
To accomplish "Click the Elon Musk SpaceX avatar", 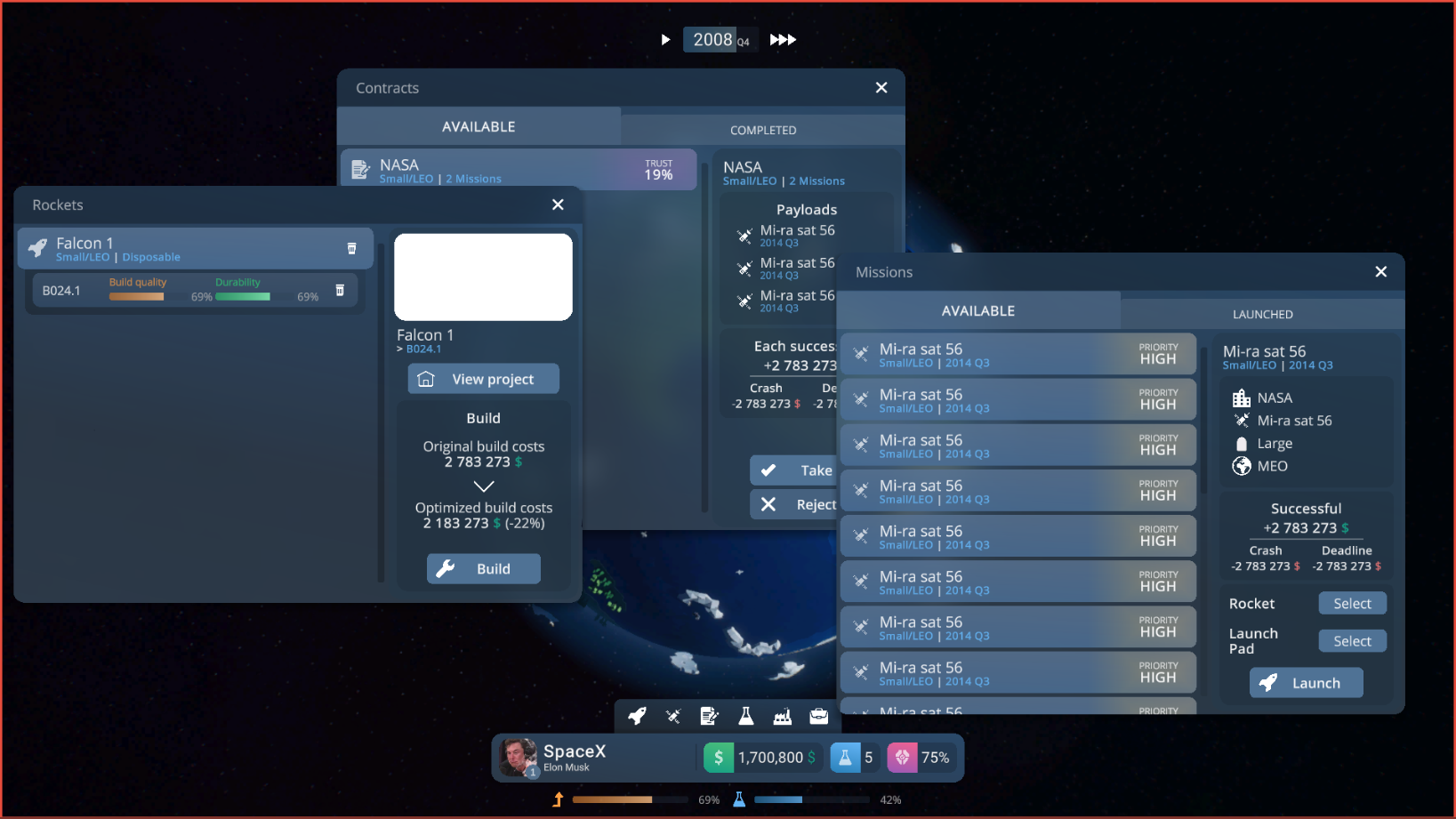I will pyautogui.click(x=518, y=758).
